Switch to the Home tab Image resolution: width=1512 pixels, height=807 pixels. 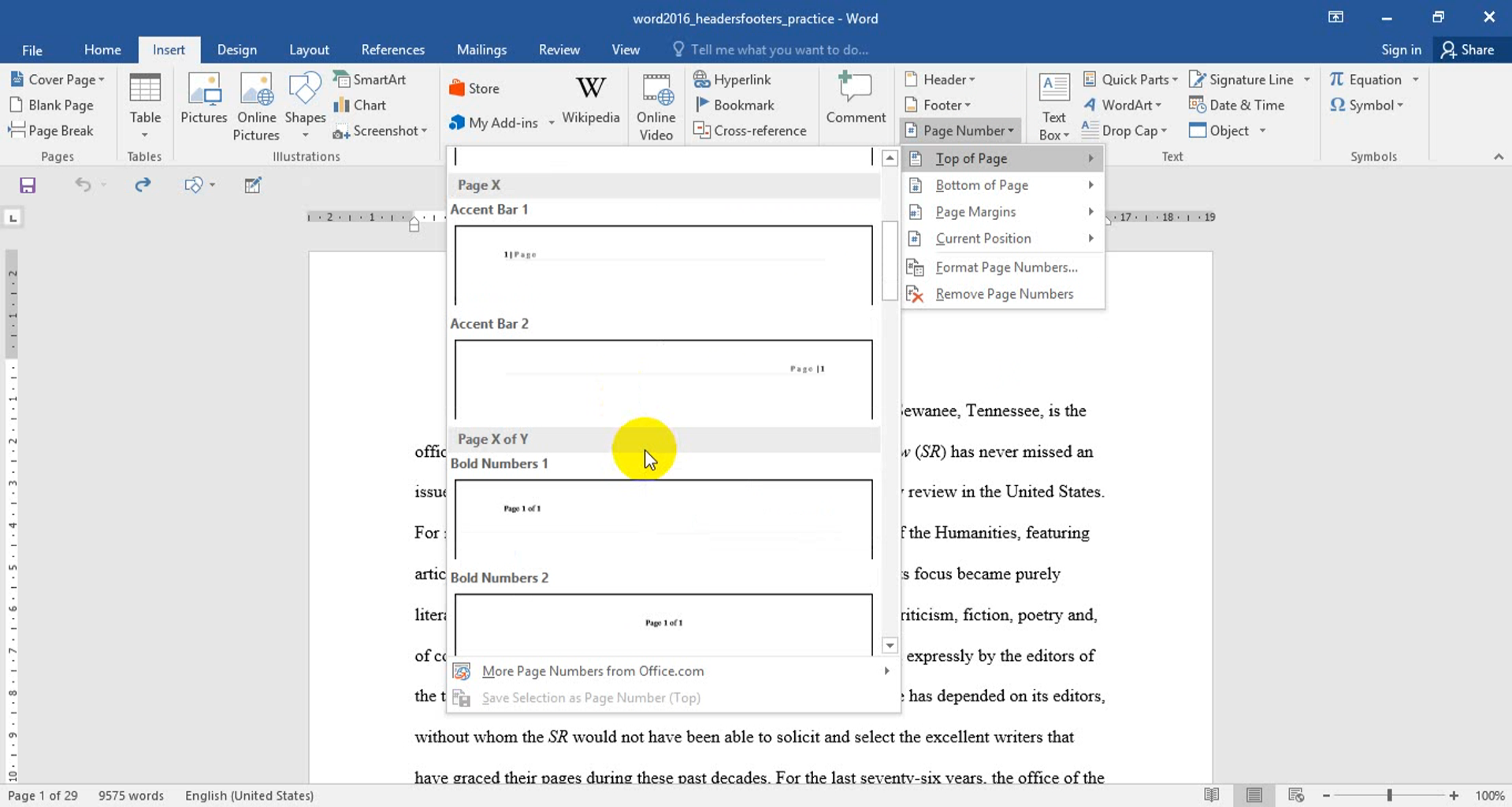(x=102, y=50)
